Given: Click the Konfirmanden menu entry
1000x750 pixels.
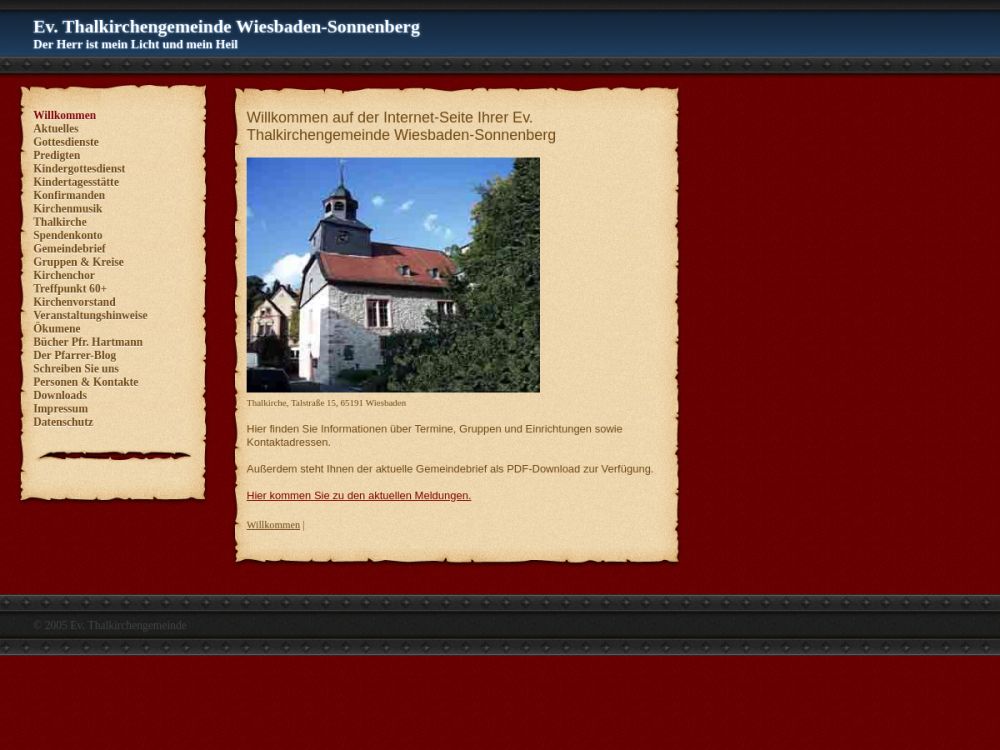Looking at the screenshot, I should (69, 195).
